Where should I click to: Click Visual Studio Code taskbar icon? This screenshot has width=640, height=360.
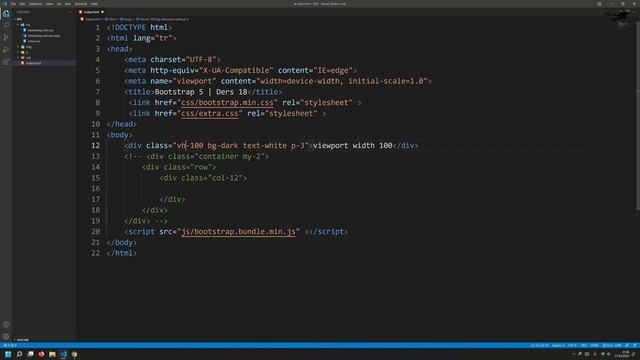click(63, 354)
